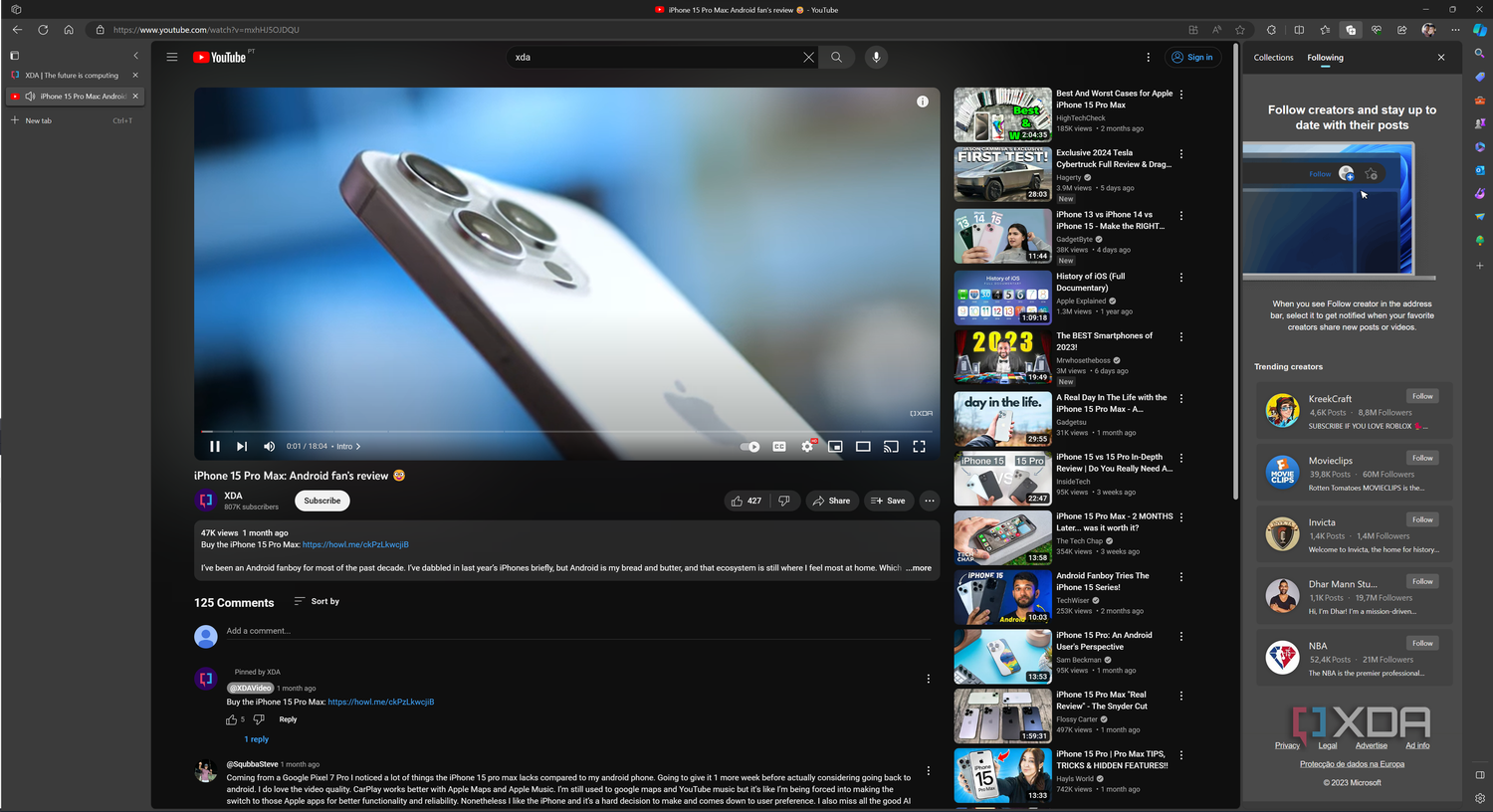Open Cybertruck Full Review video thumbnail
The image size is (1493, 812).
coord(1002,174)
